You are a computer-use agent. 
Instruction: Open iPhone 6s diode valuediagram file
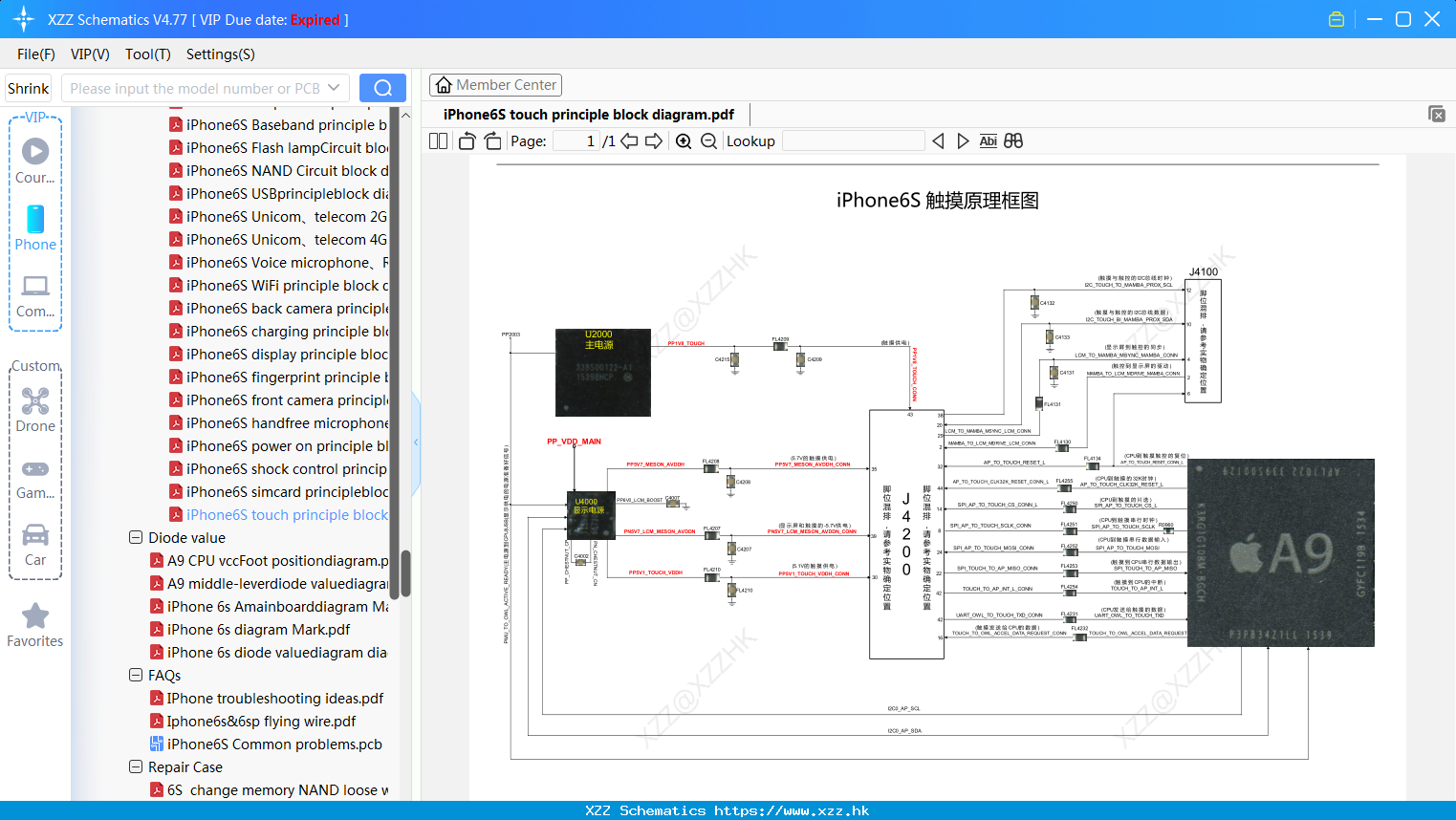tap(269, 653)
